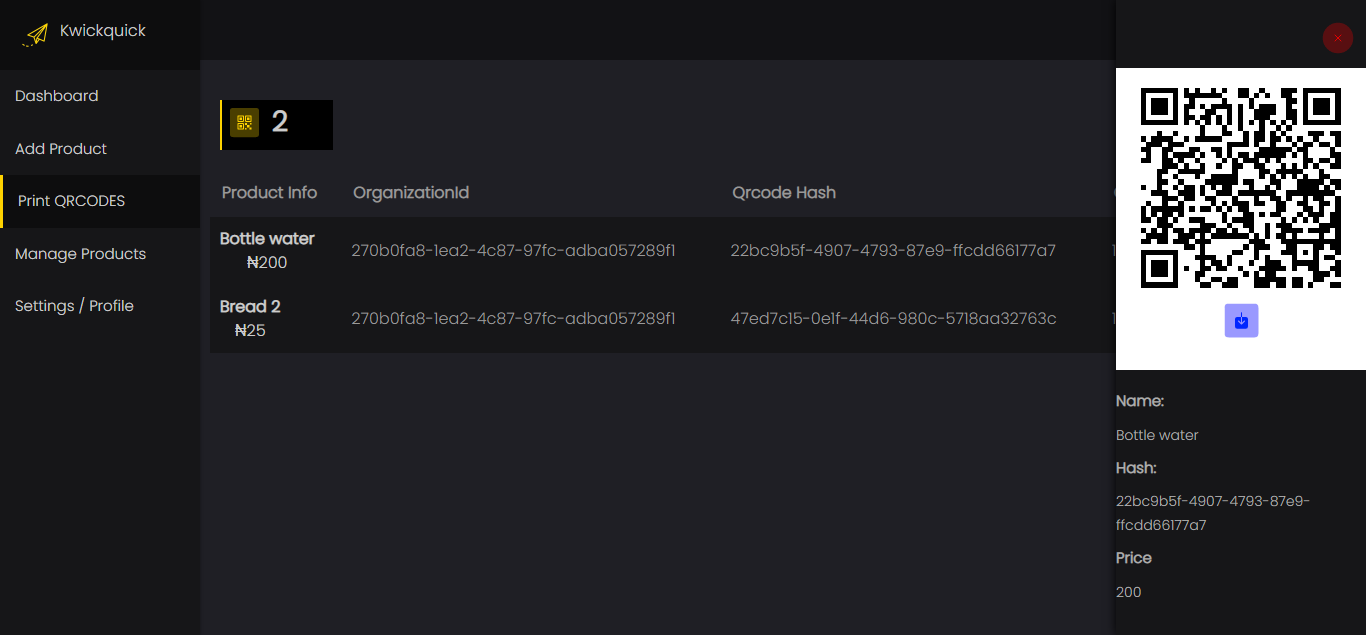This screenshot has width=1366, height=635.
Task: Click the Hash: label in details panel
Action: pos(1136,468)
